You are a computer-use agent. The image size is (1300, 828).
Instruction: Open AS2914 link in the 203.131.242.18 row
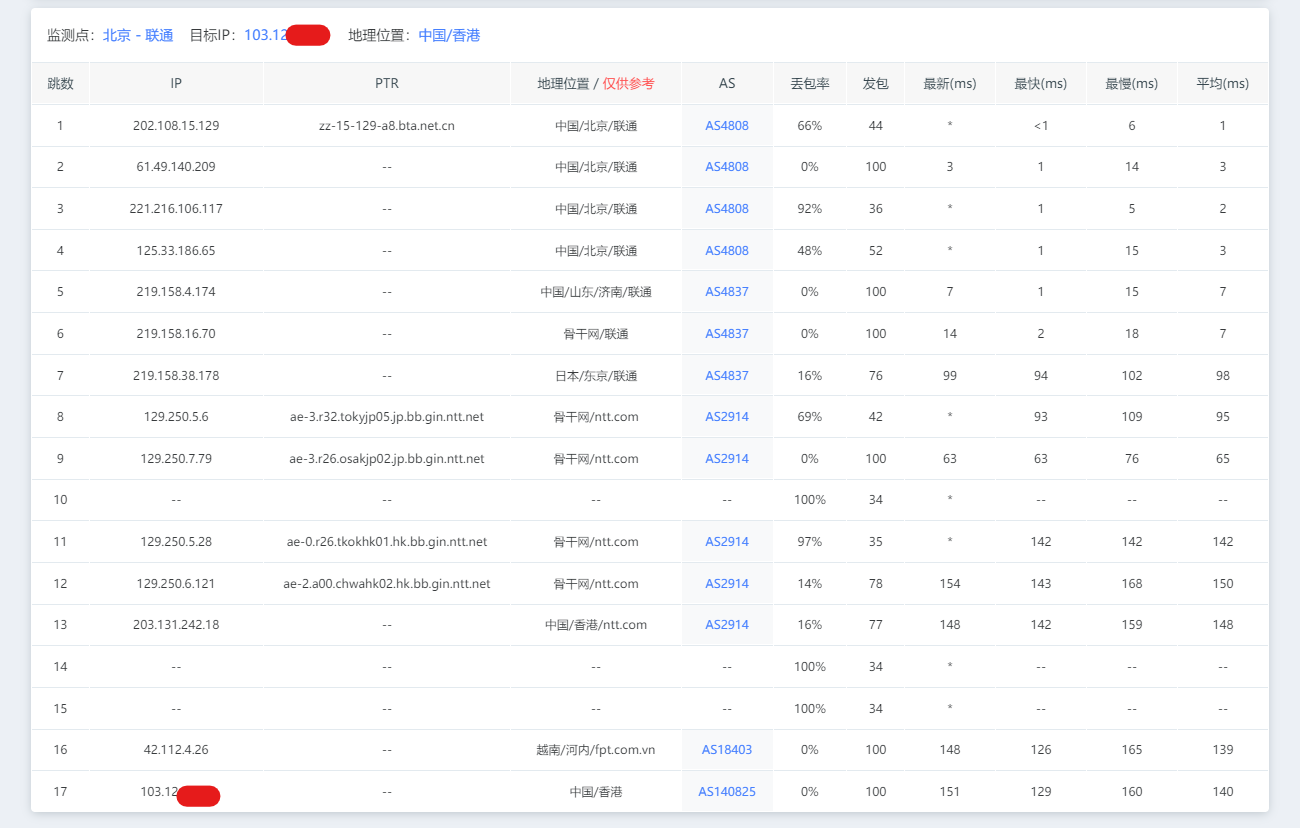727,625
